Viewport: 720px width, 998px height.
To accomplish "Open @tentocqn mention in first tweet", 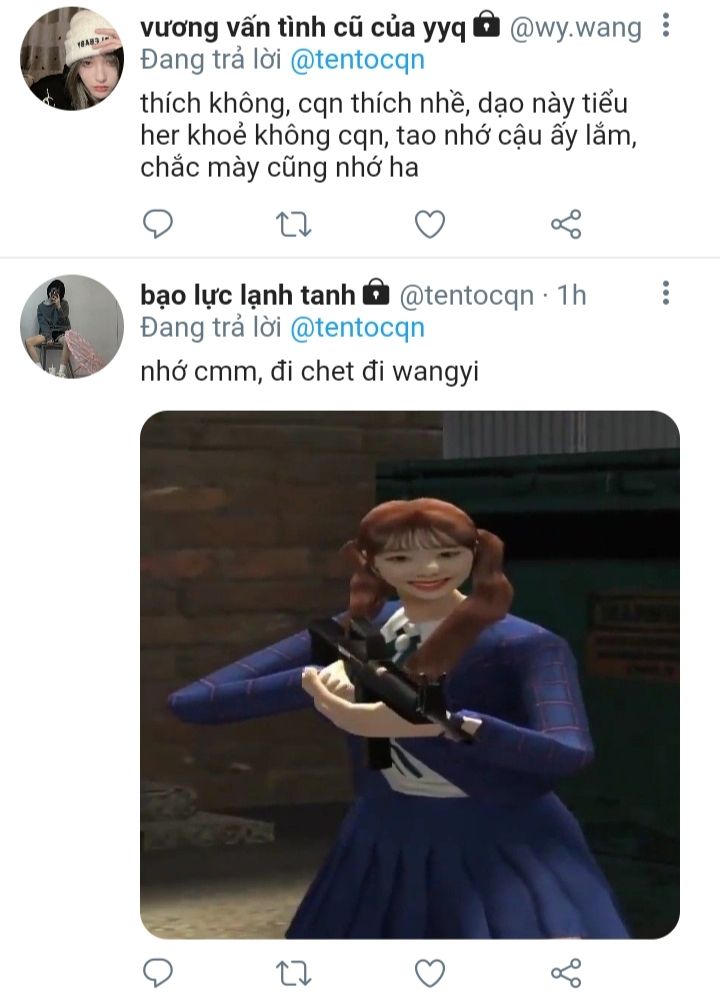I will tap(357, 60).
